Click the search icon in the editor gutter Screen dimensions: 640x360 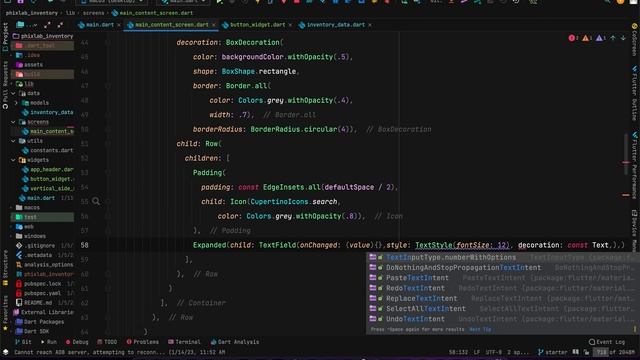[x=96, y=201]
